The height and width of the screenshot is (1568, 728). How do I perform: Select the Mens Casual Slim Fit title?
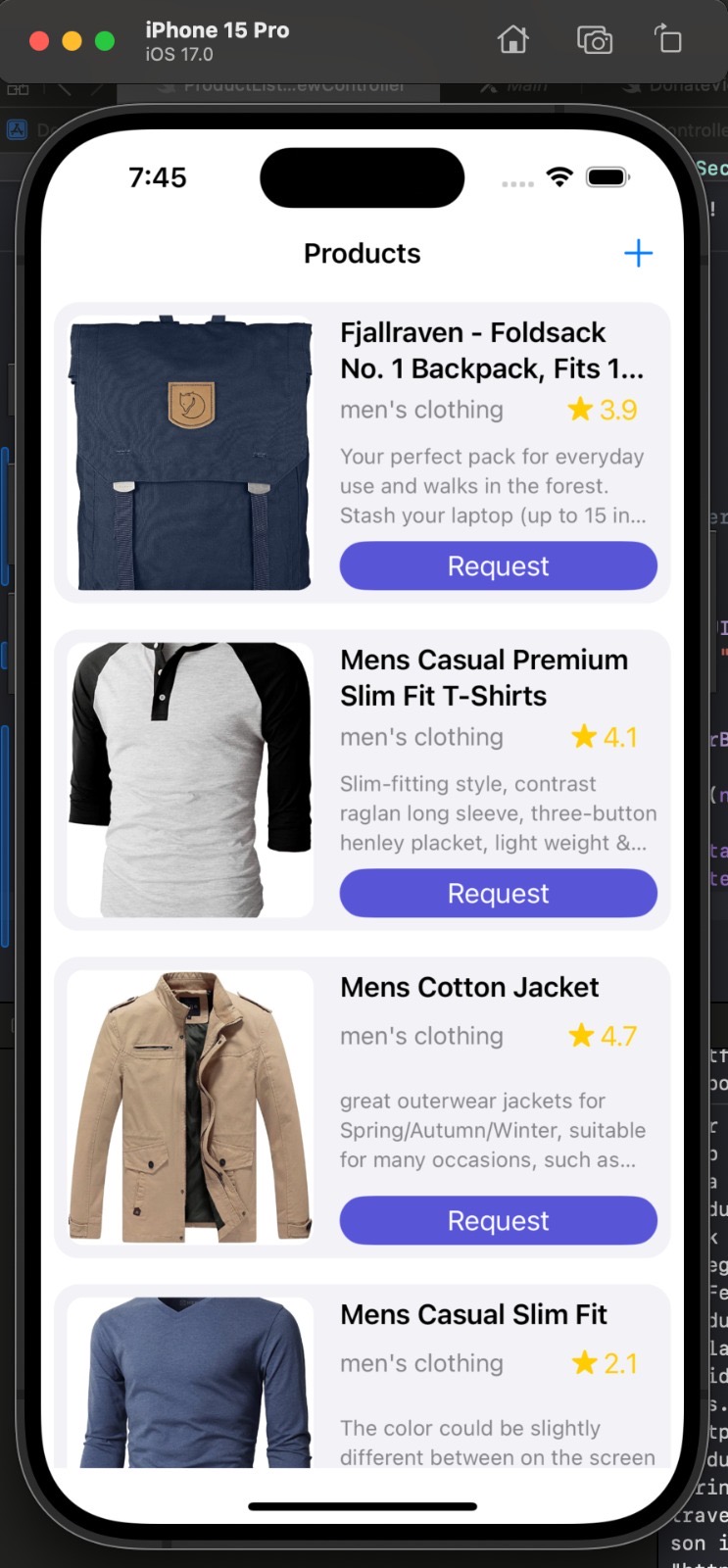pos(473,1314)
